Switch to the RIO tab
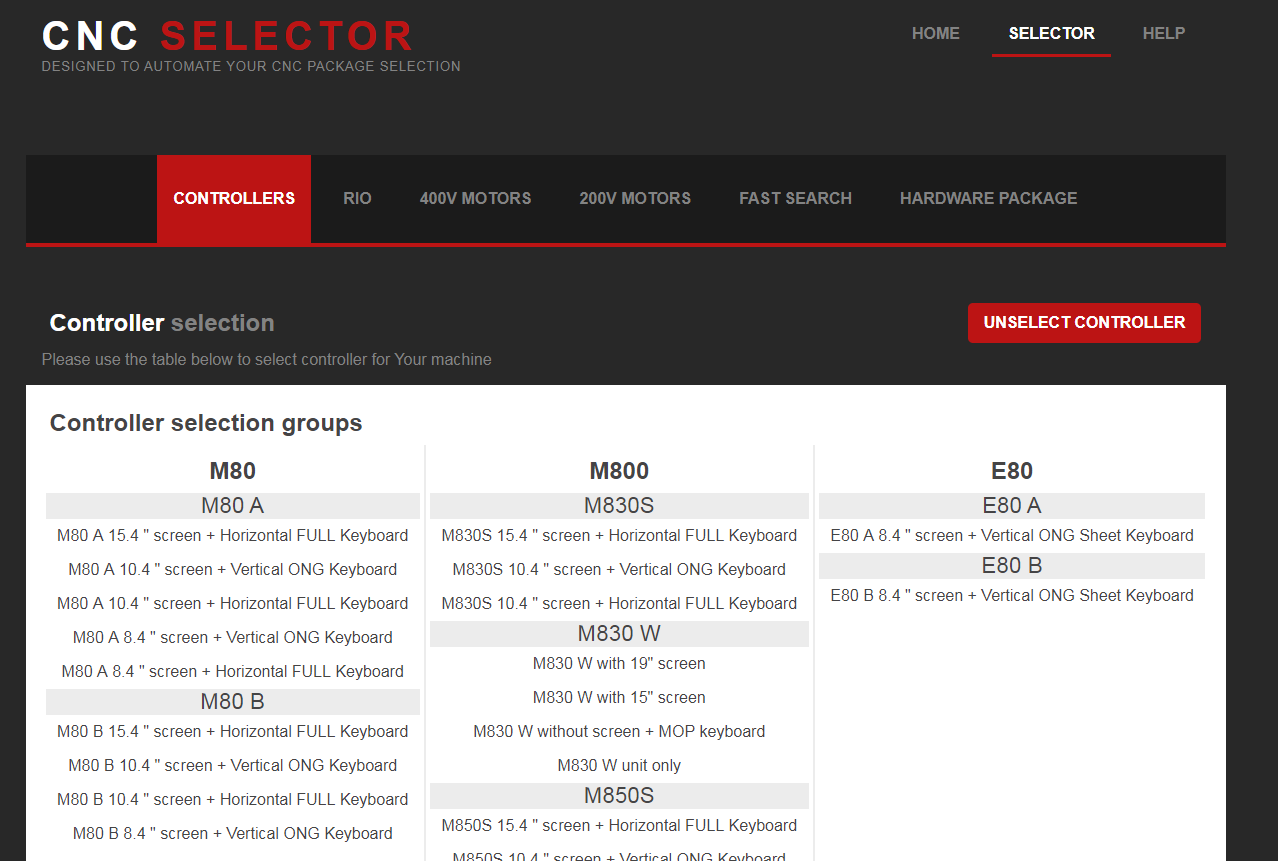This screenshot has height=861, width=1278. tap(357, 198)
